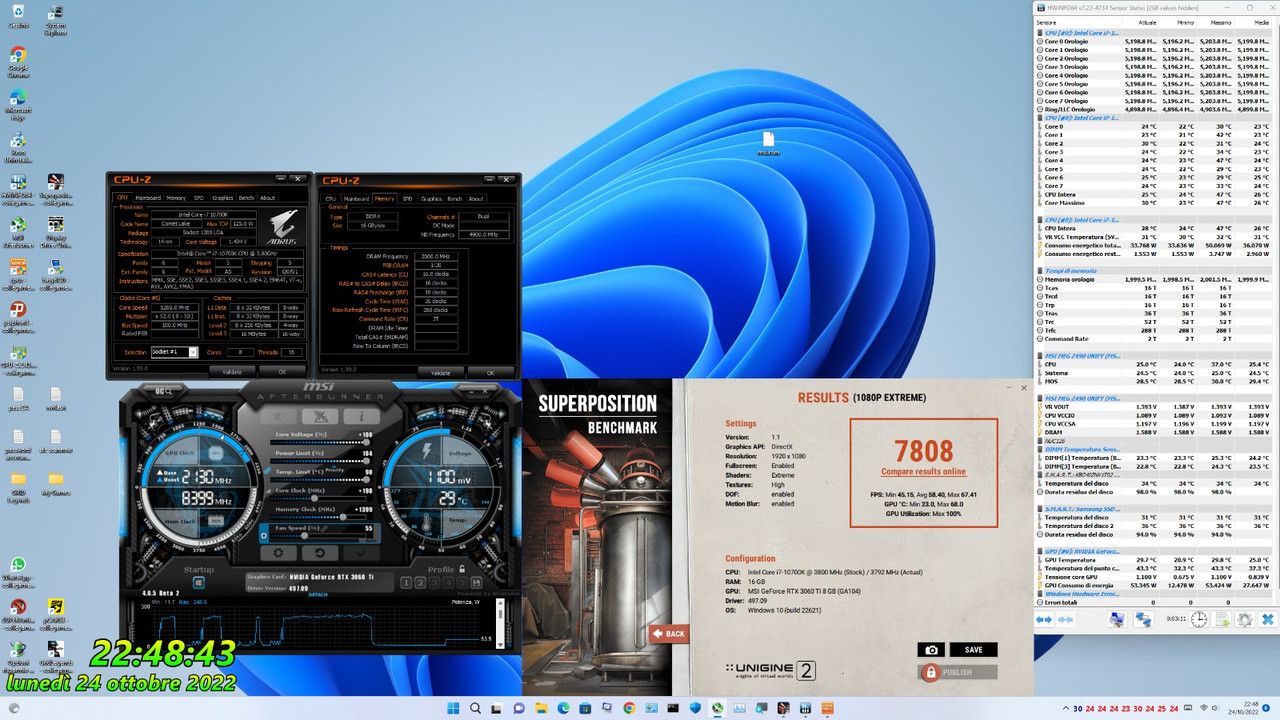Image resolution: width=1280 pixels, height=720 pixels.
Task: Open the SPD tab in left CPU-Z
Action: [199, 198]
